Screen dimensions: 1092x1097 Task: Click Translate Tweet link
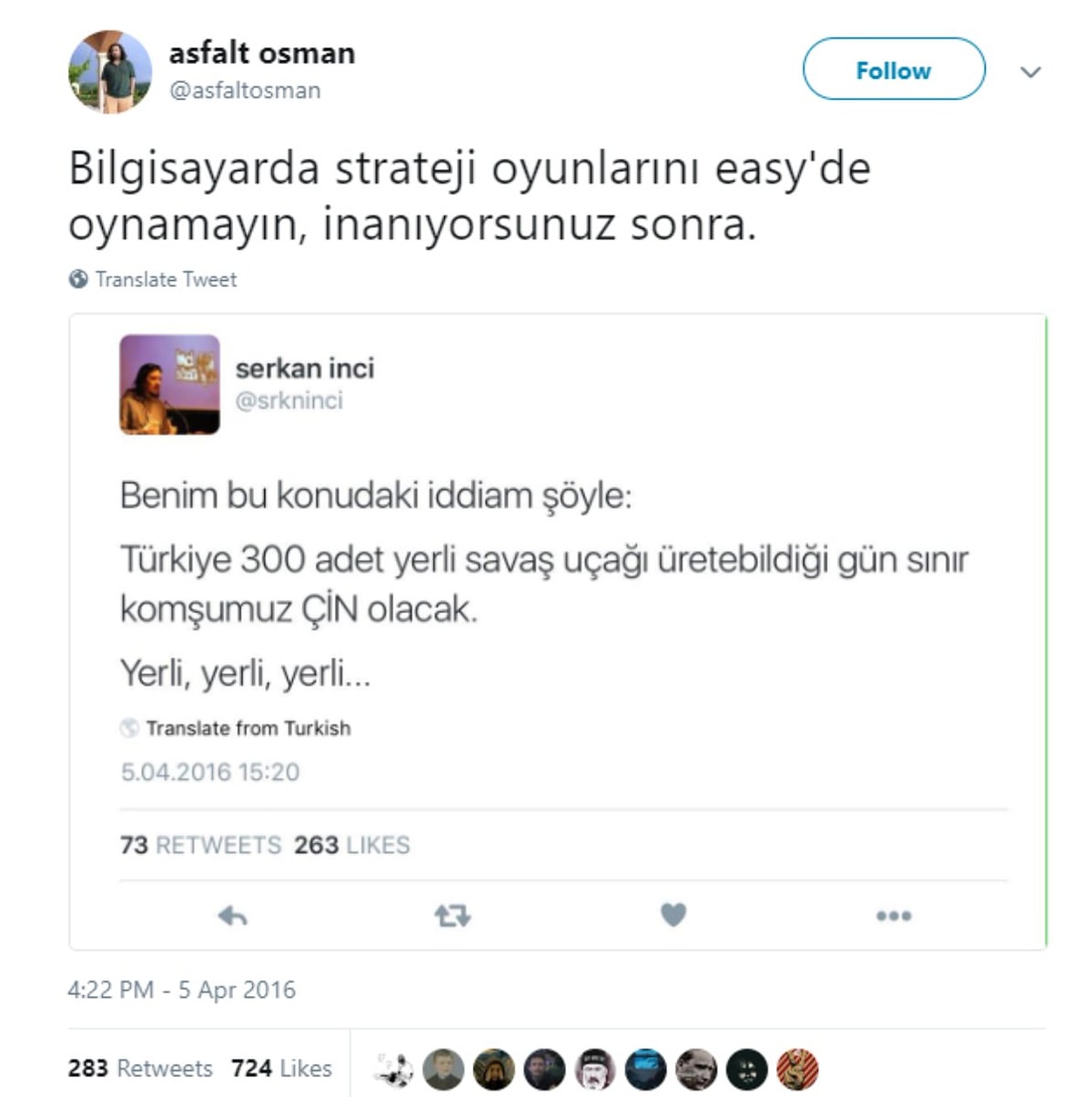(166, 279)
